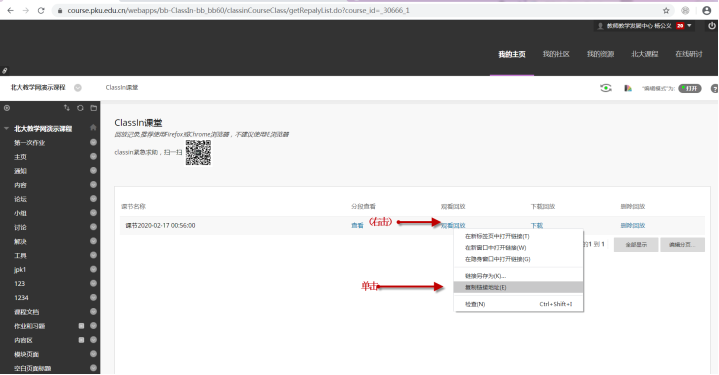Go back in the browser

(x=10, y=10)
